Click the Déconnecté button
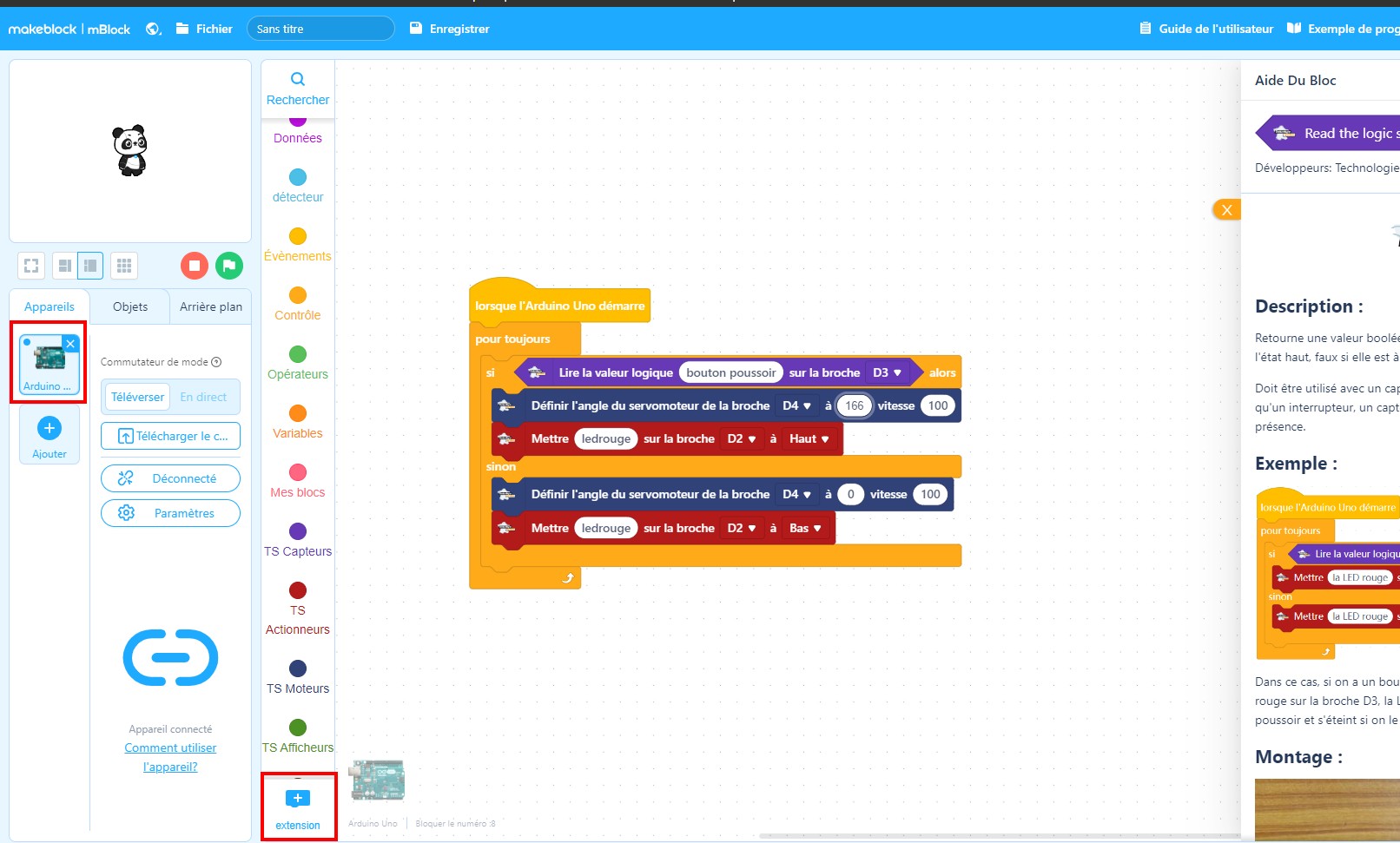 coord(170,478)
